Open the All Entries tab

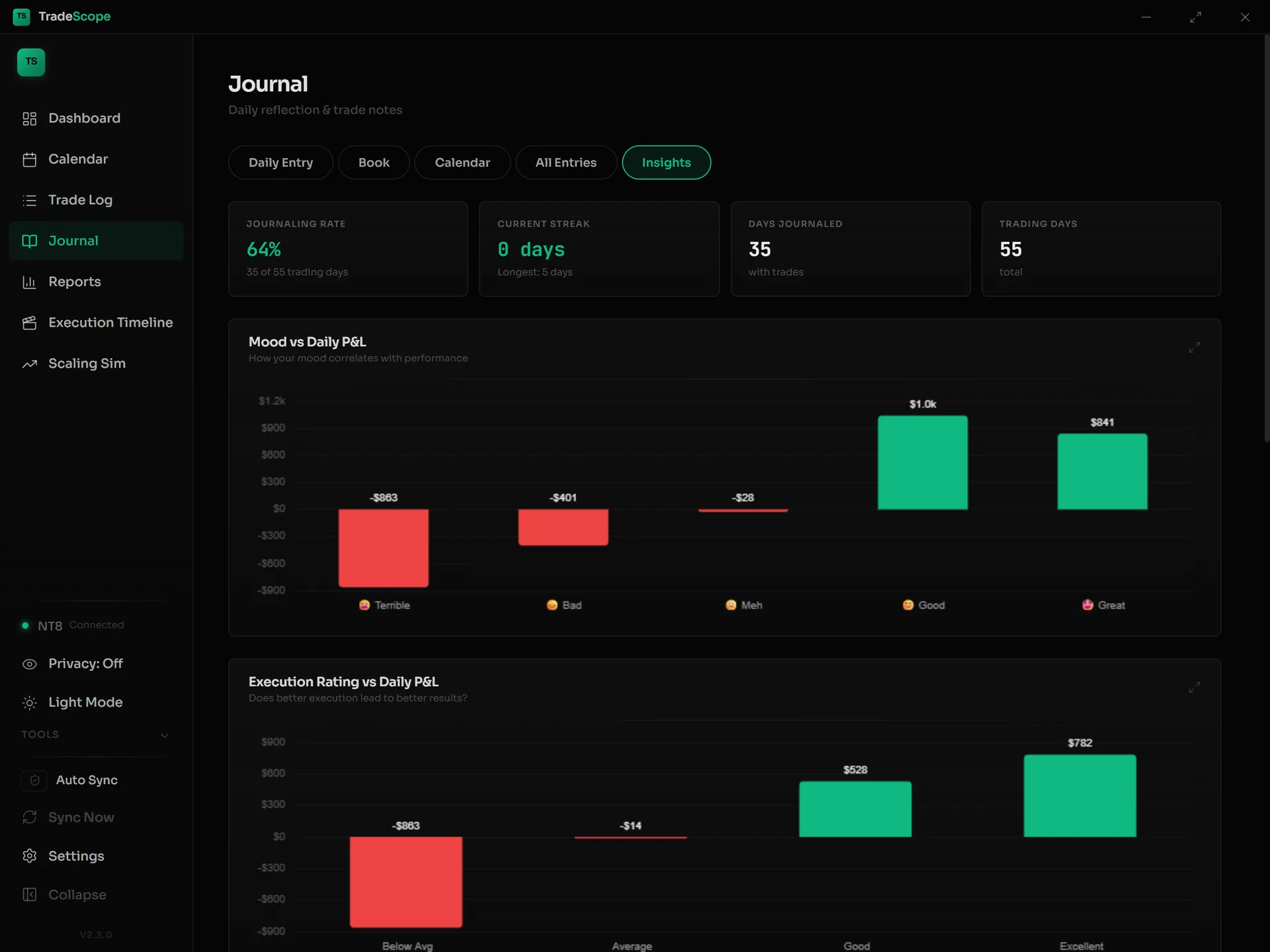566,163
